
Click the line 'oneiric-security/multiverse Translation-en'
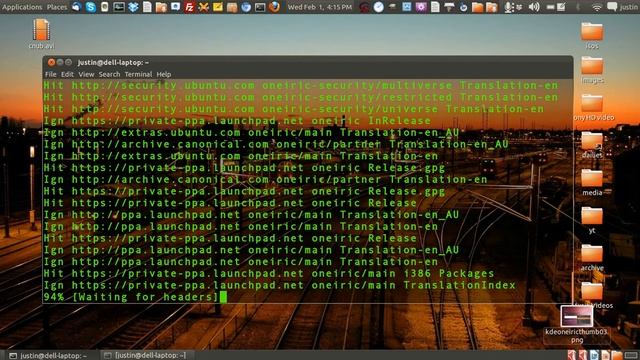(x=301, y=85)
